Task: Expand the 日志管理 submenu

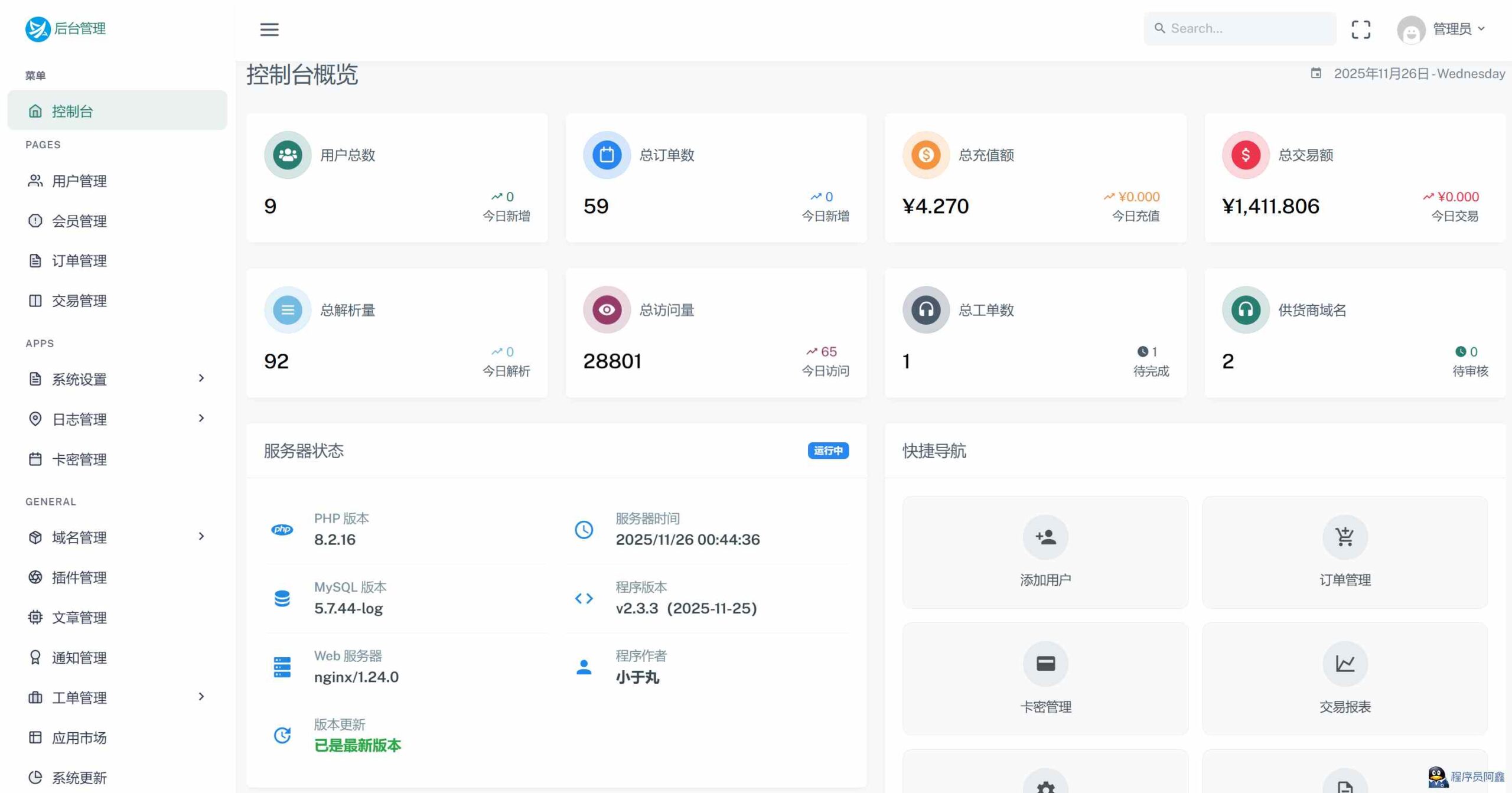Action: (201, 419)
